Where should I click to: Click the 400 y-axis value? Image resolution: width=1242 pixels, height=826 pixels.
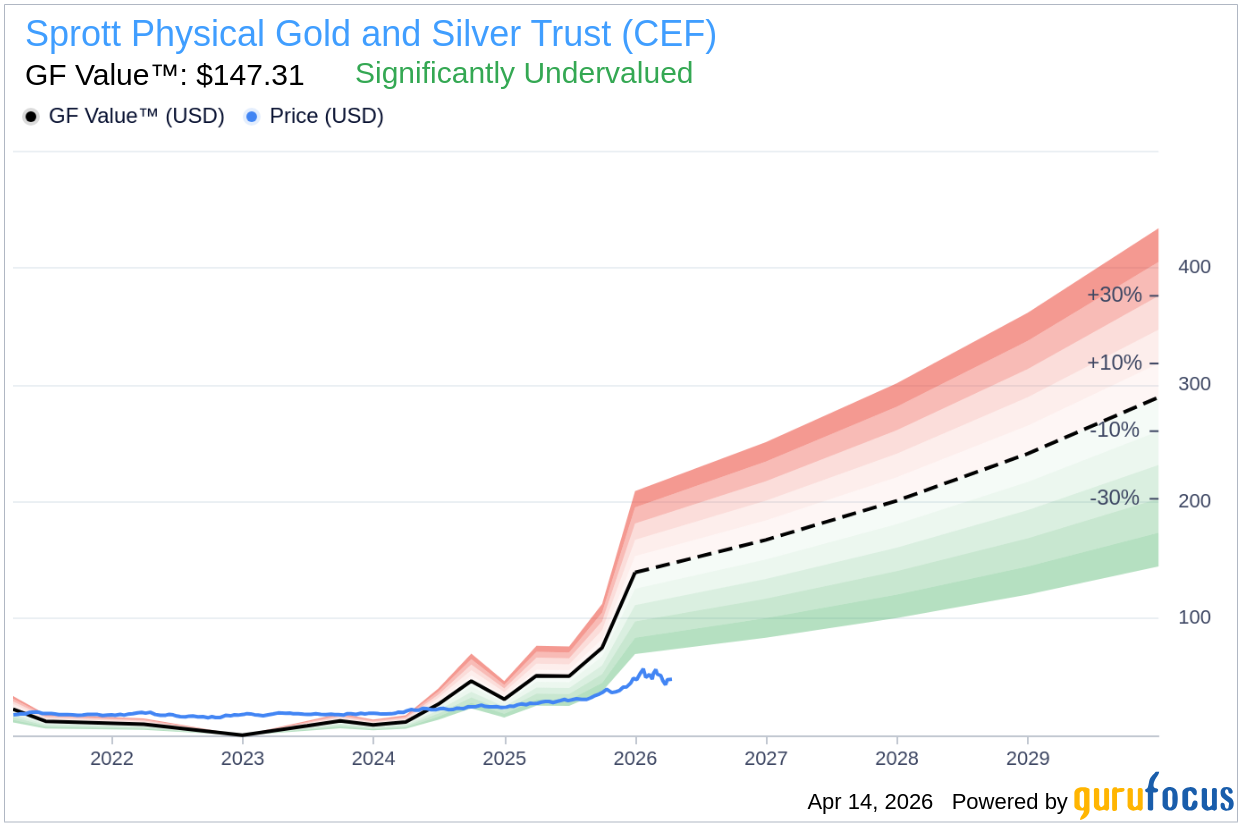pos(1194,267)
